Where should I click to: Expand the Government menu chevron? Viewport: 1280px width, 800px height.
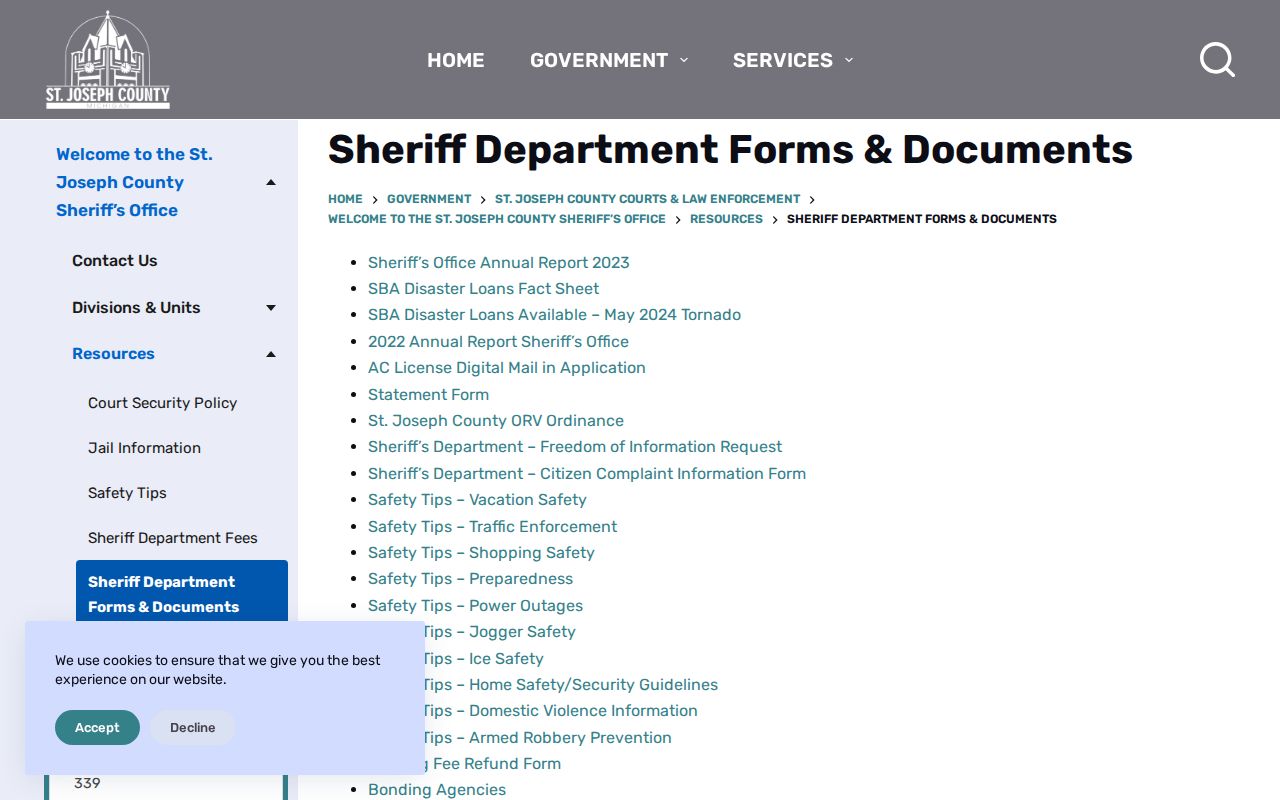[684, 60]
